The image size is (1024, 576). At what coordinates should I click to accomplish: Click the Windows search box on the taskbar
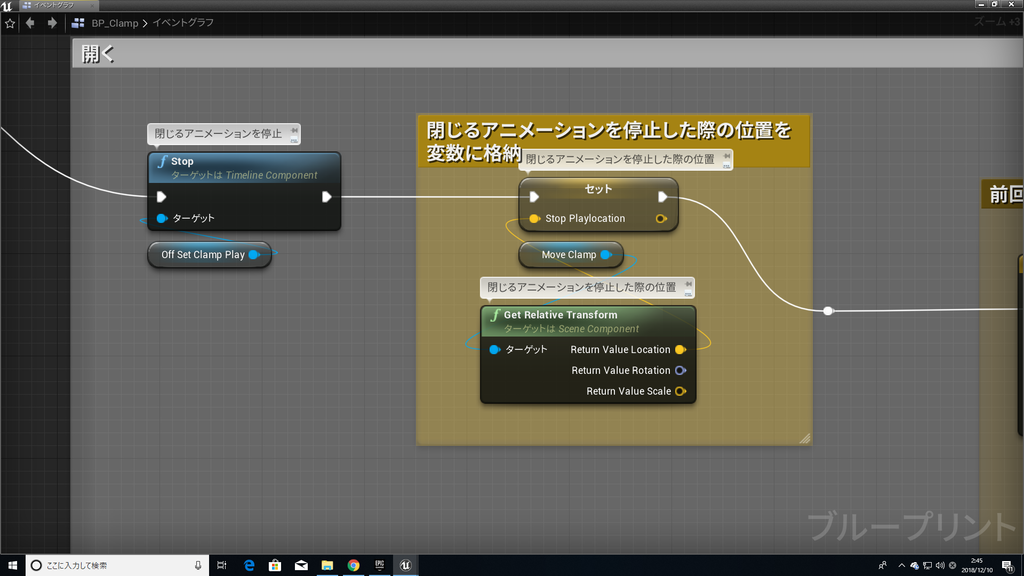pyautogui.click(x=110, y=565)
